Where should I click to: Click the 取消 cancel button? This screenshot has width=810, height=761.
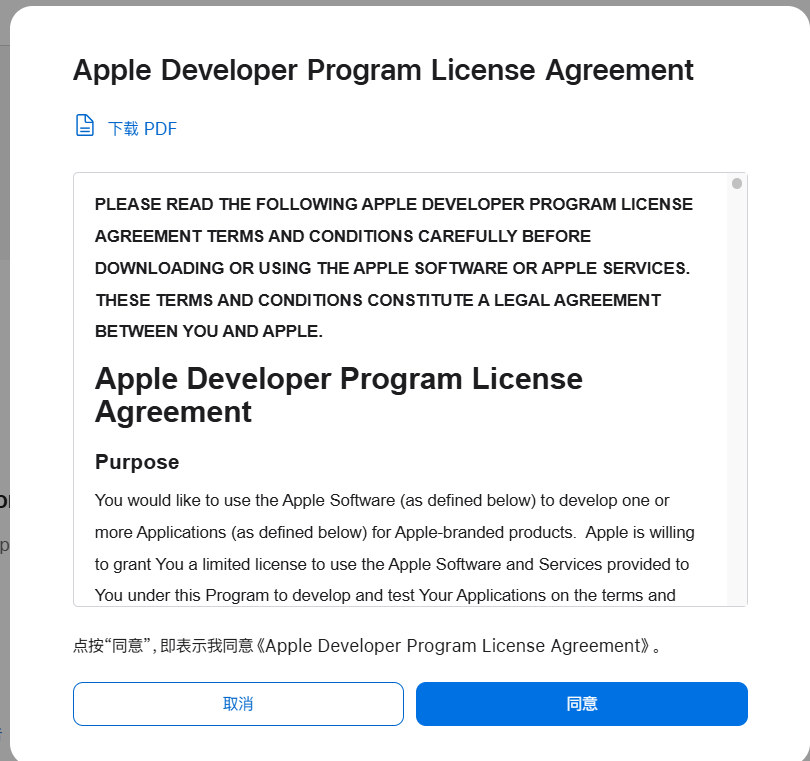pos(238,704)
